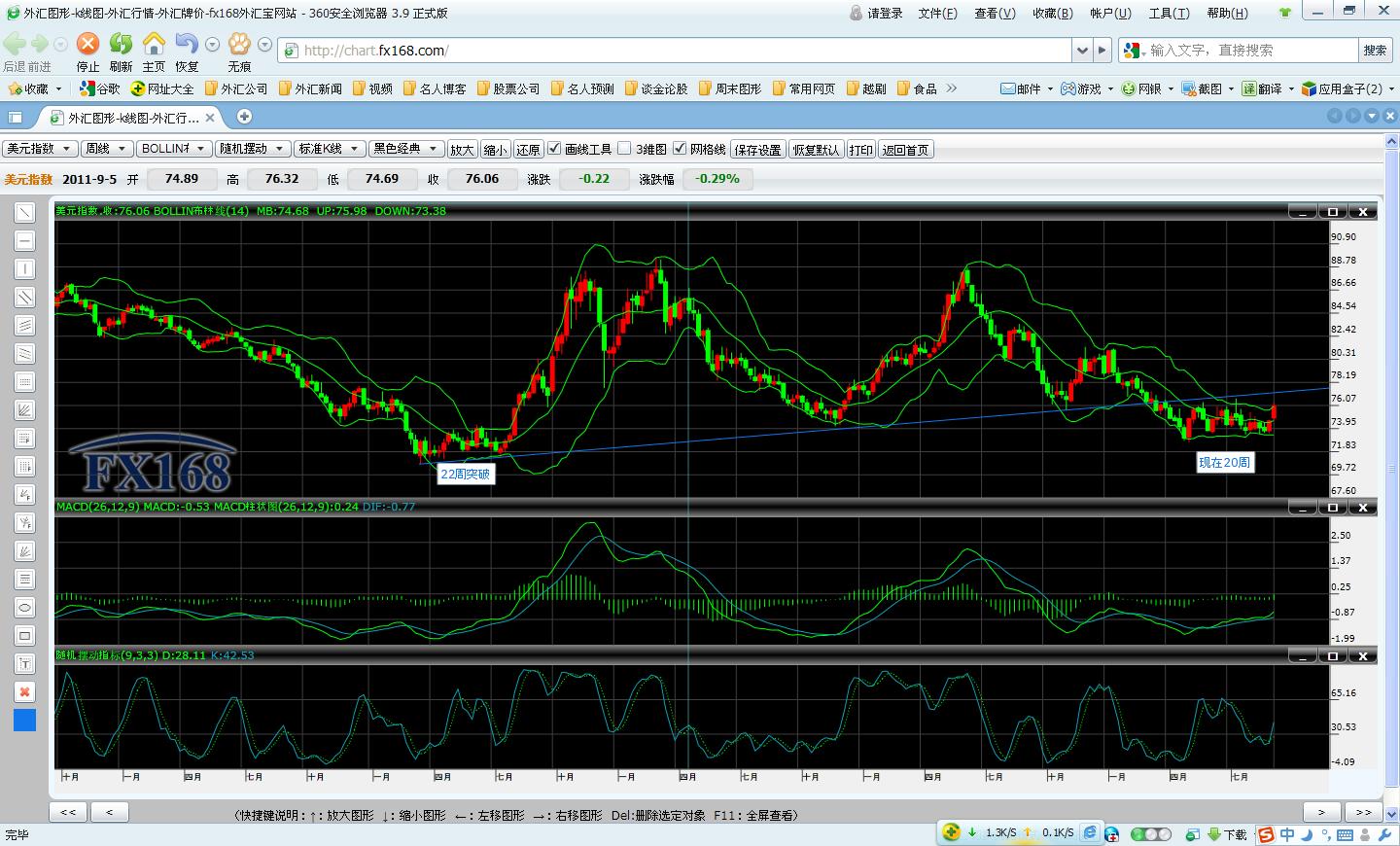The image size is (1400, 846).
Task: Activate the text annotation tool
Action: click(x=25, y=664)
